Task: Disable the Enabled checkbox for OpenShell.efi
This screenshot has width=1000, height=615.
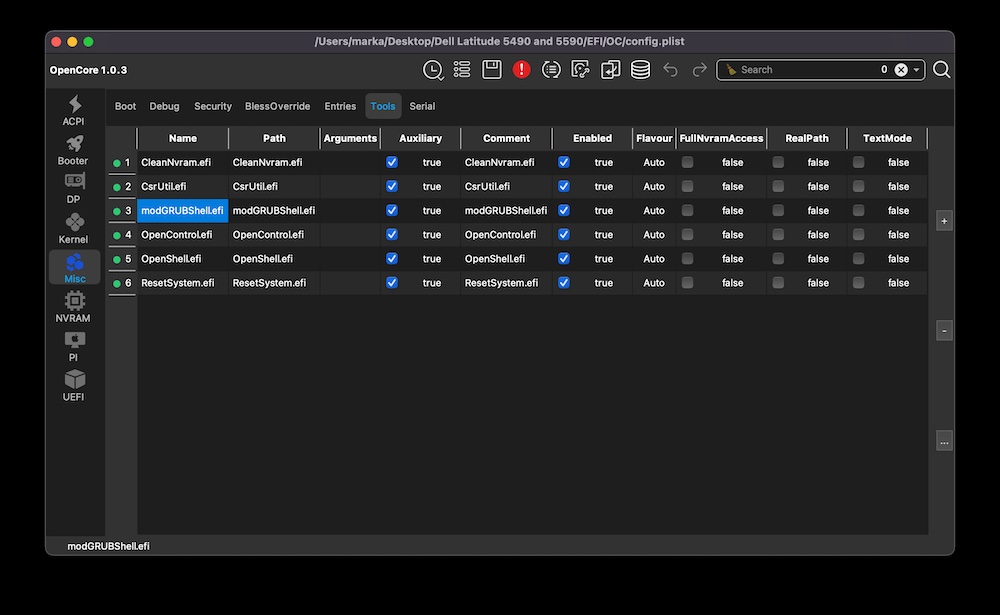Action: tap(564, 258)
